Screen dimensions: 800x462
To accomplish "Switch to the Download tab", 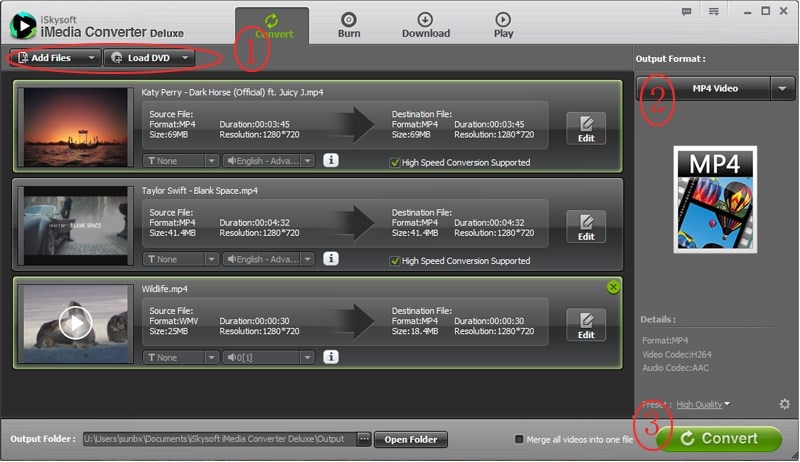I will click(x=426, y=25).
